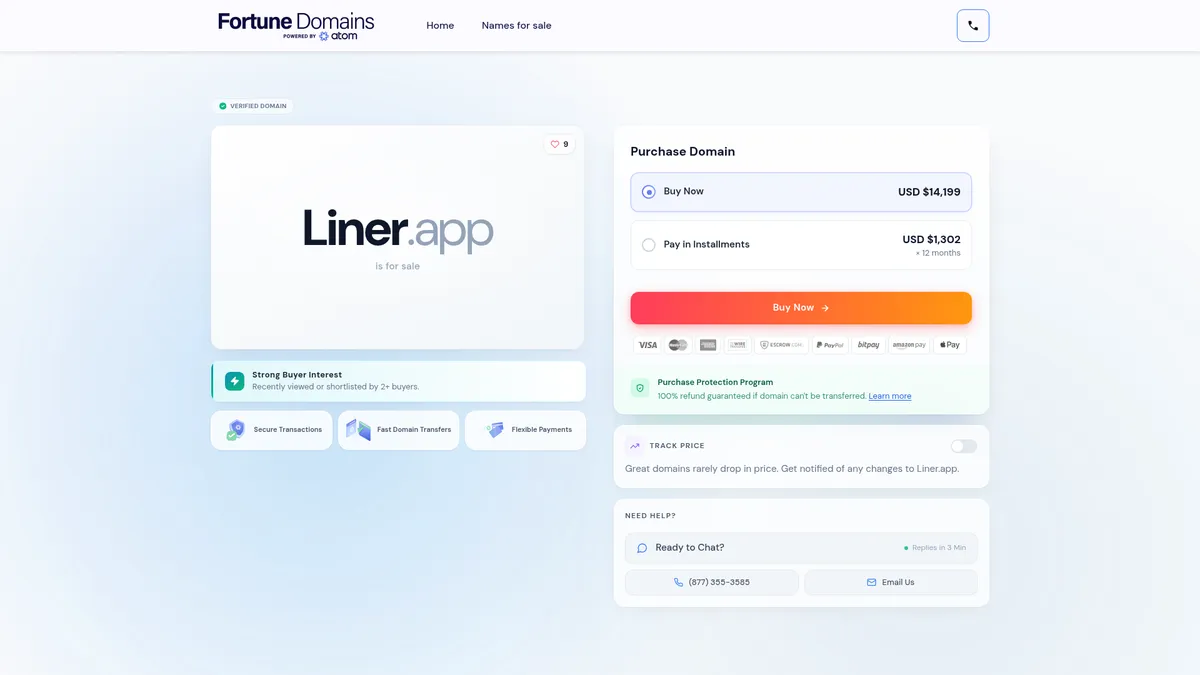Click the Purchase Protection shield icon
Screen dimensions: 1200x675
coord(640,388)
